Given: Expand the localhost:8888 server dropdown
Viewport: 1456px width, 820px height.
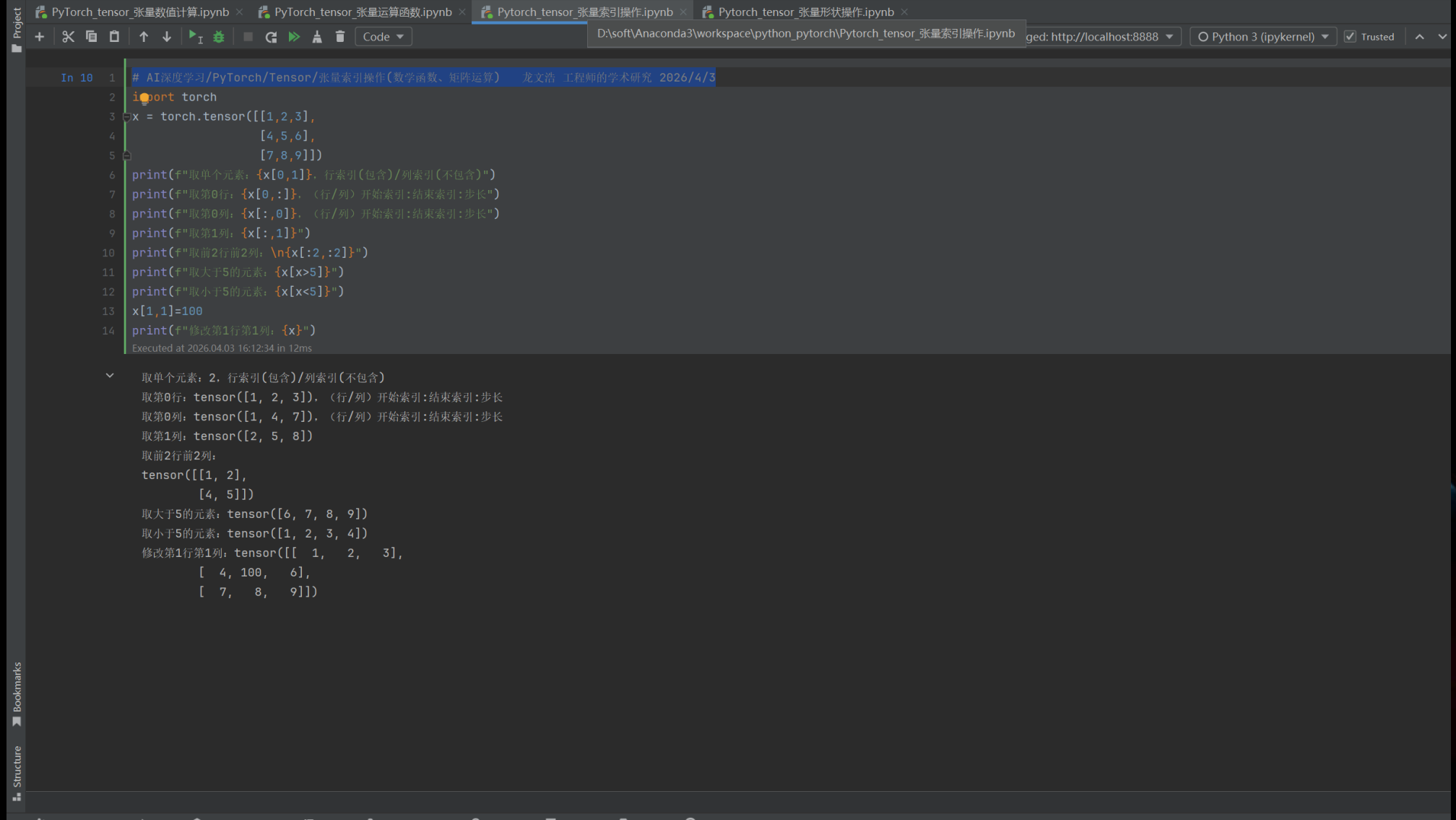Looking at the screenshot, I should (x=1169, y=37).
